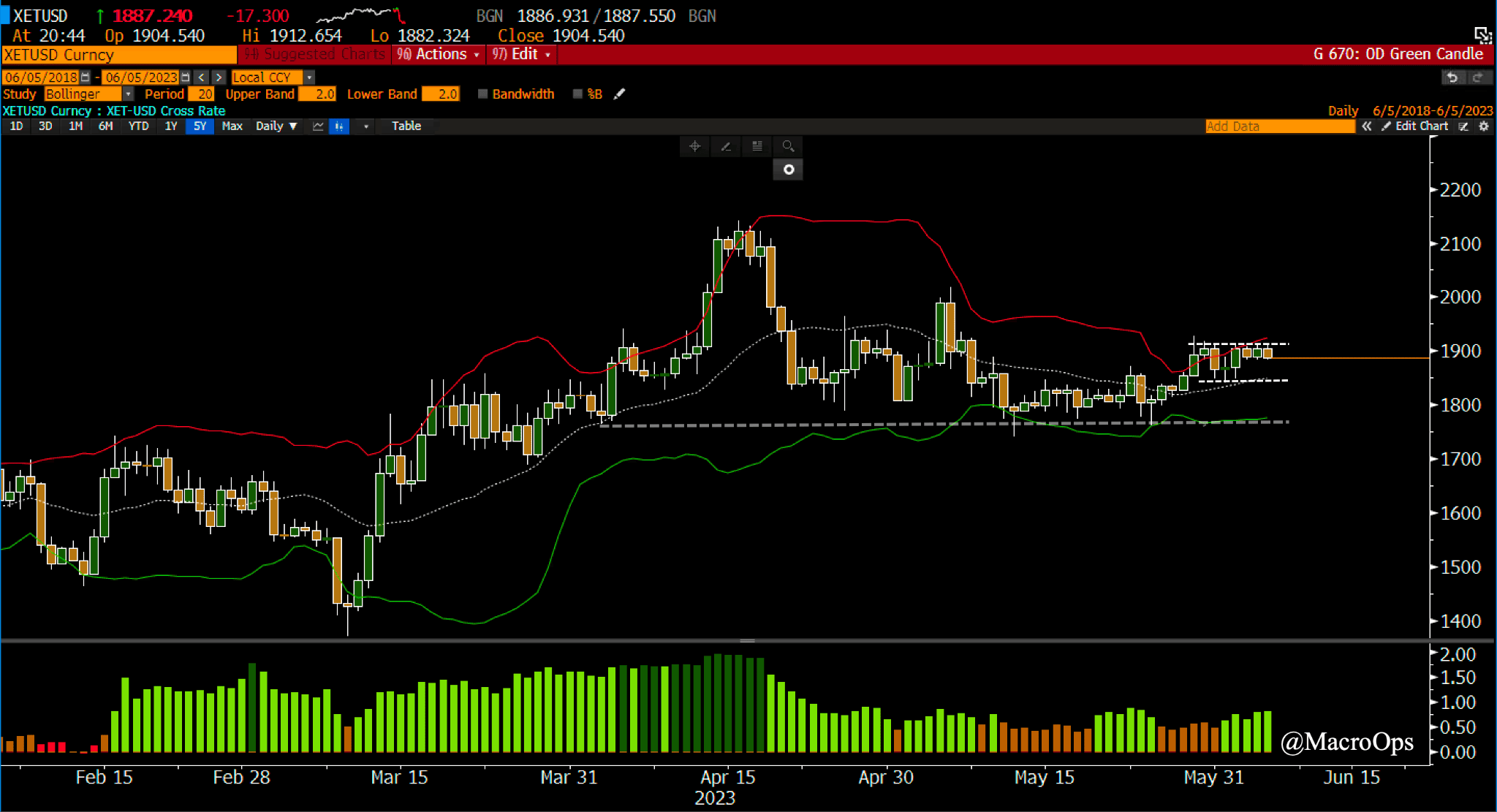Image resolution: width=1497 pixels, height=812 pixels.
Task: Click the Add Data input field
Action: point(1279,126)
